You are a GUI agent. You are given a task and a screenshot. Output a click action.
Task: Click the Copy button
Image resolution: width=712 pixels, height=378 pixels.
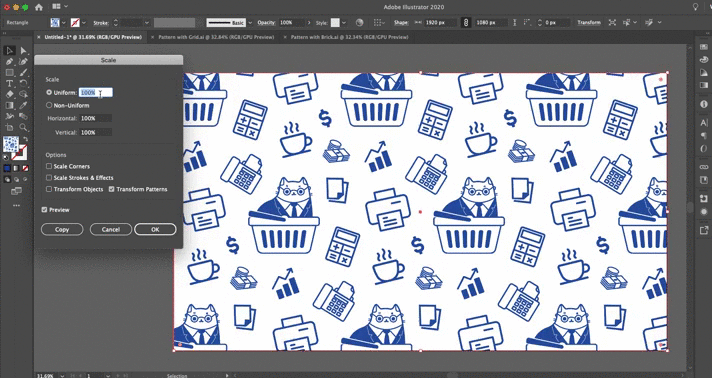coord(62,229)
